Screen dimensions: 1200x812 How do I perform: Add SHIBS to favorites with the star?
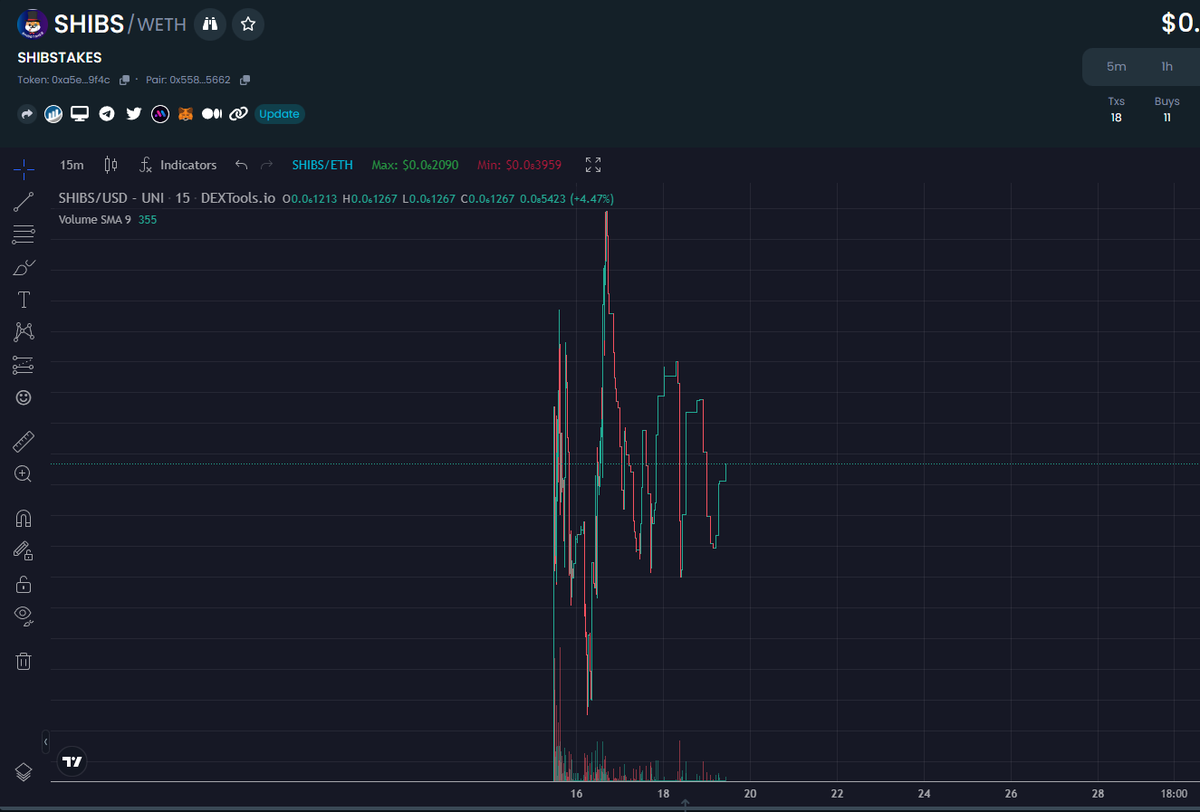point(248,23)
